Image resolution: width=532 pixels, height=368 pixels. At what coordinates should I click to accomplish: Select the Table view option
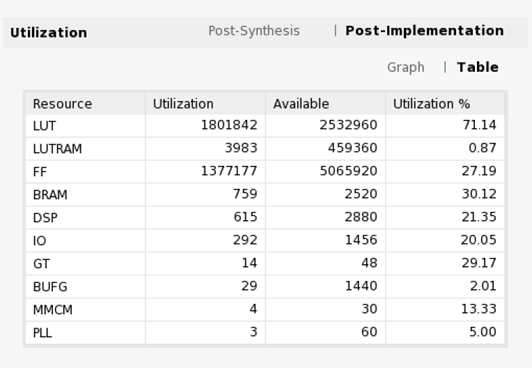click(x=478, y=67)
